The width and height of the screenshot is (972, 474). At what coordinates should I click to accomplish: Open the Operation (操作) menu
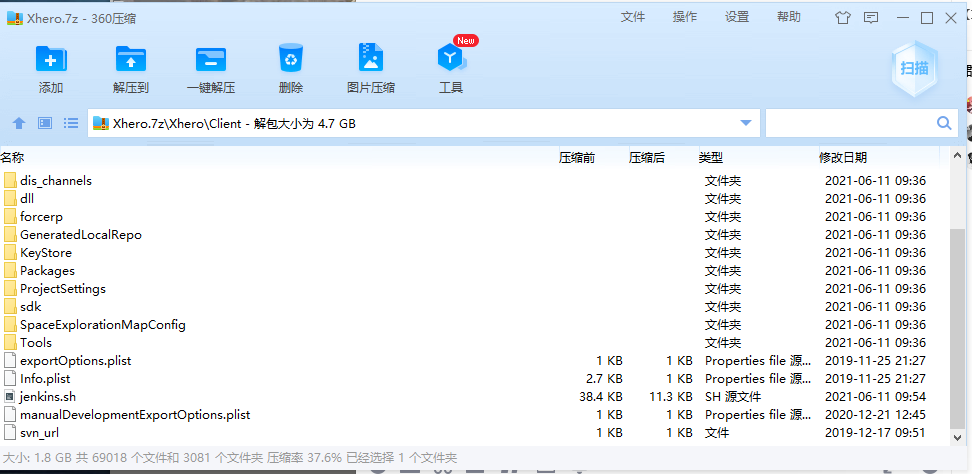click(x=685, y=17)
